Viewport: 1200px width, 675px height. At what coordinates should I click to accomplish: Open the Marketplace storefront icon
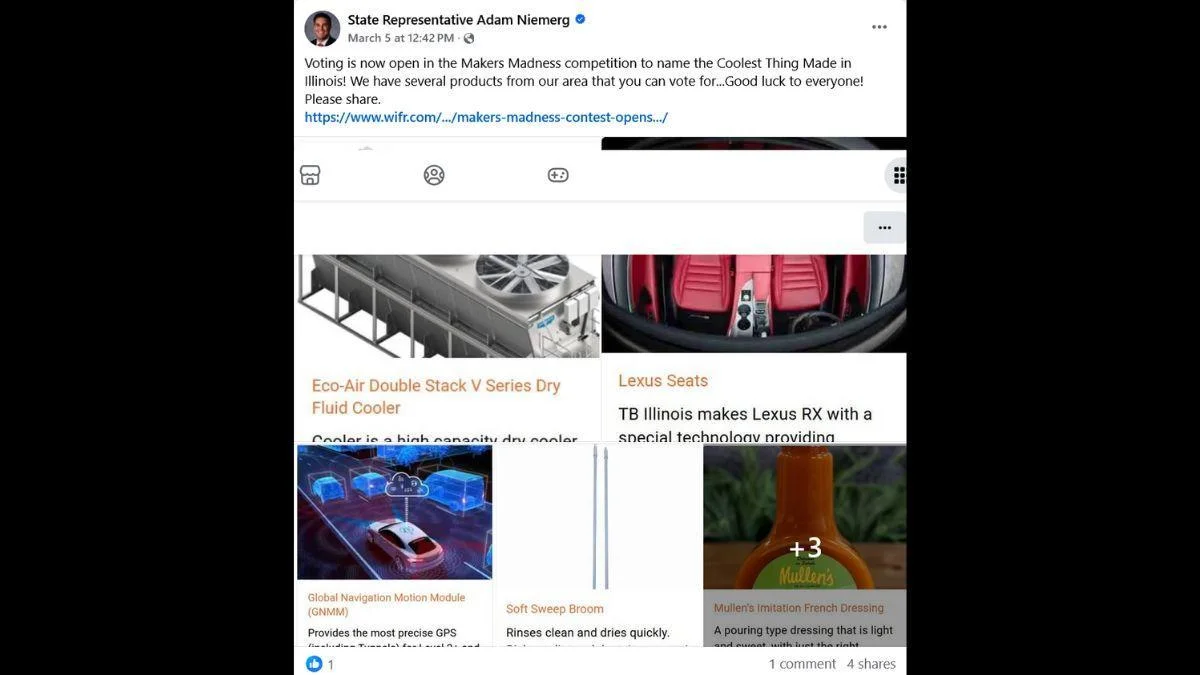click(x=310, y=175)
